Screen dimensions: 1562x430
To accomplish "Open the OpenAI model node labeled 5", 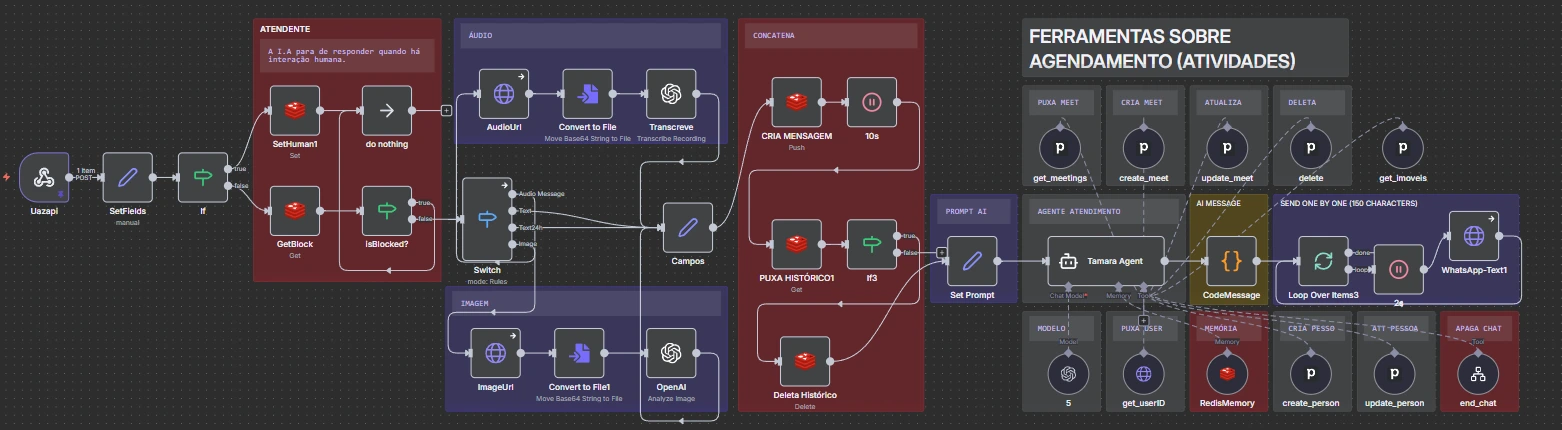I will point(1068,374).
